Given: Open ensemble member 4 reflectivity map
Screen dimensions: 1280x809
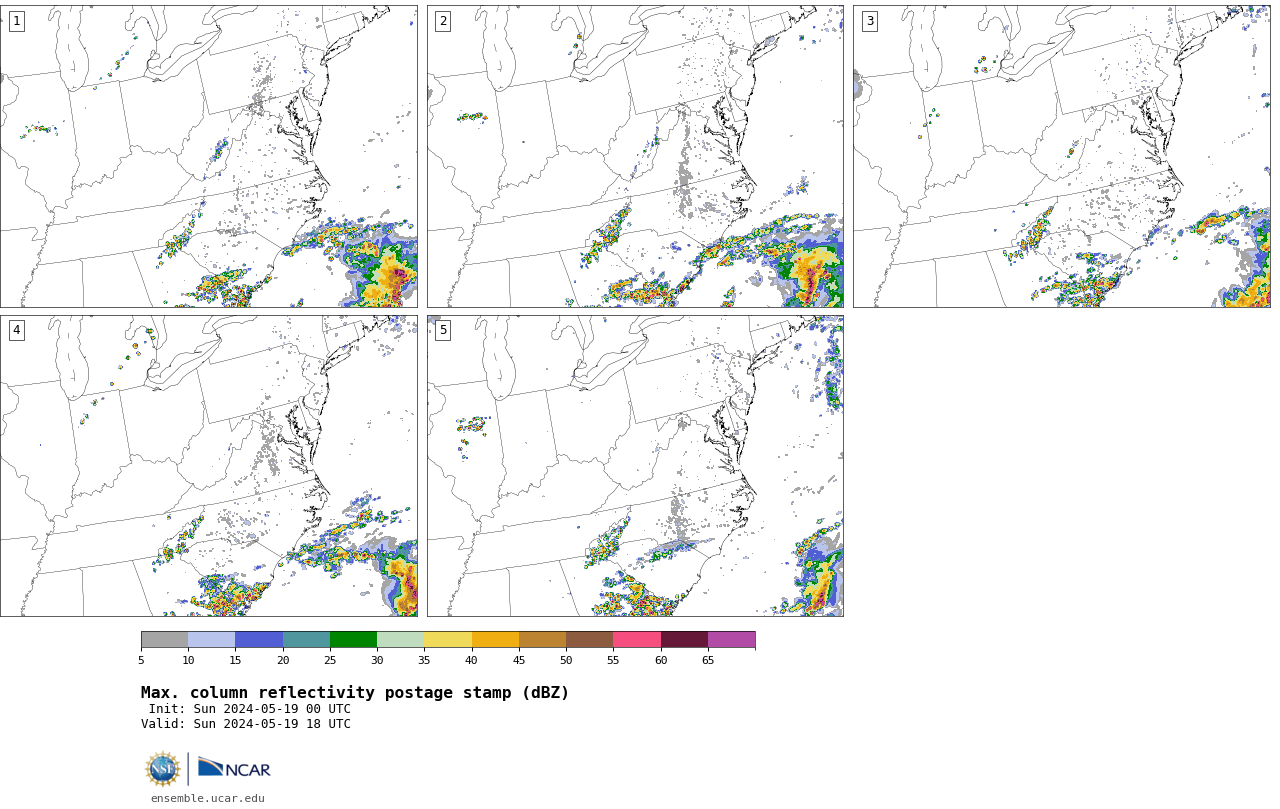Looking at the screenshot, I should click(x=209, y=466).
